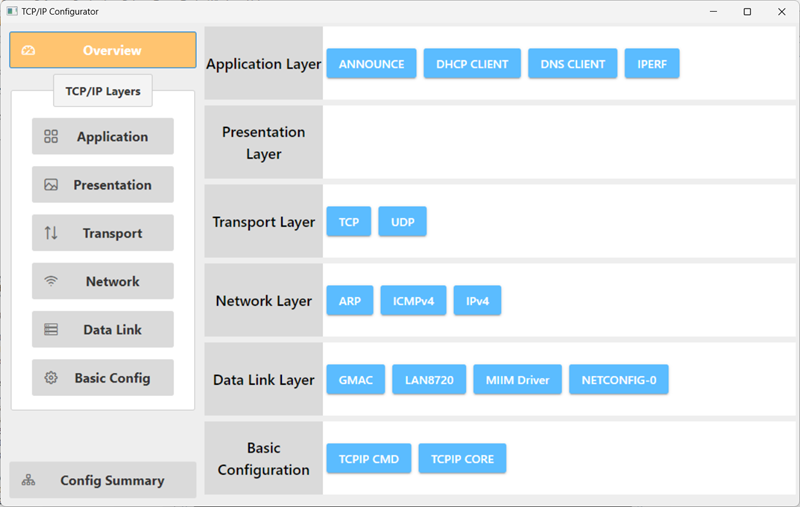Open the NETCONFIG-0 data link block
This screenshot has width=800, height=507.
(x=619, y=380)
